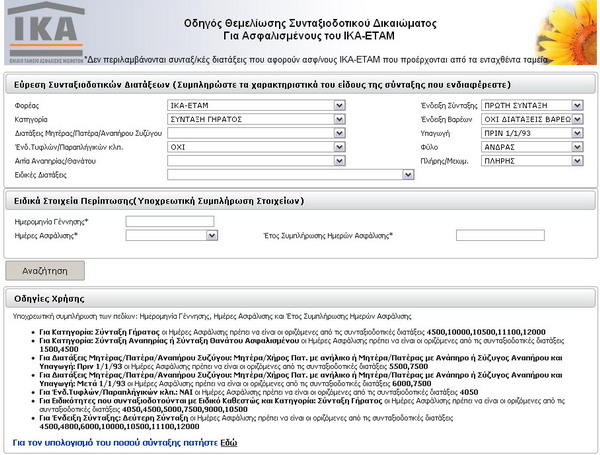This screenshot has width=600, height=455.
Task: Click the values 5500,7500 in instructions
Action: pos(408,366)
